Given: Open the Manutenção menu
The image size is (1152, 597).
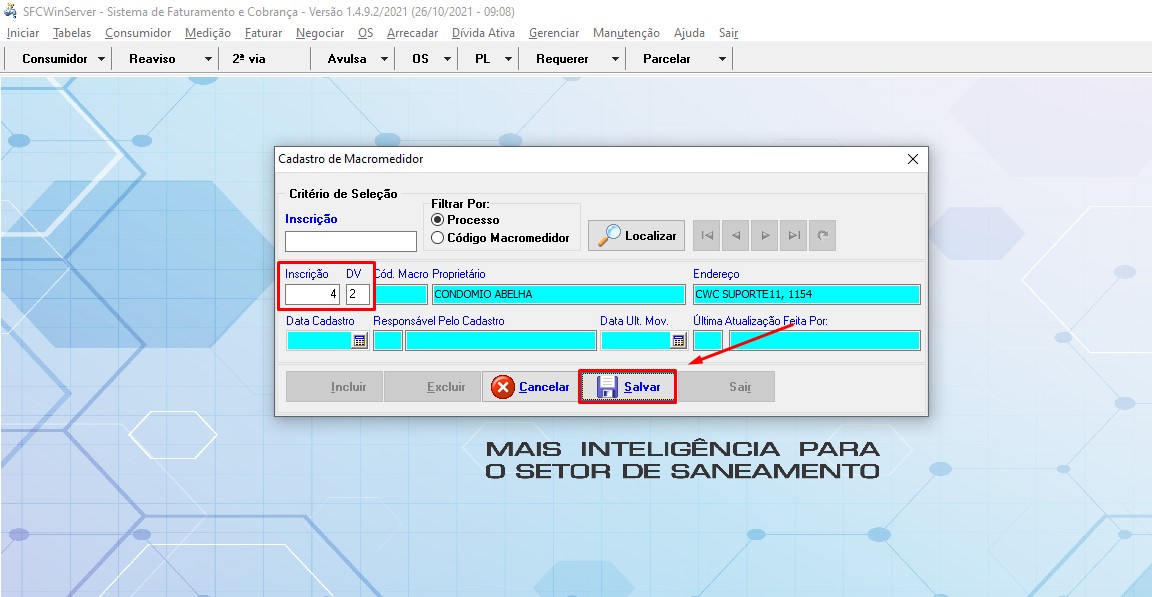Looking at the screenshot, I should coord(625,32).
